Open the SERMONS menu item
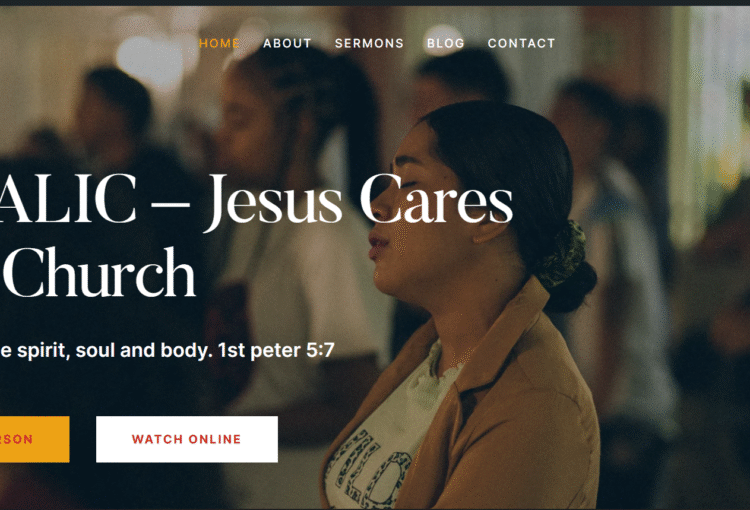This screenshot has height=510, width=750. pos(369,44)
